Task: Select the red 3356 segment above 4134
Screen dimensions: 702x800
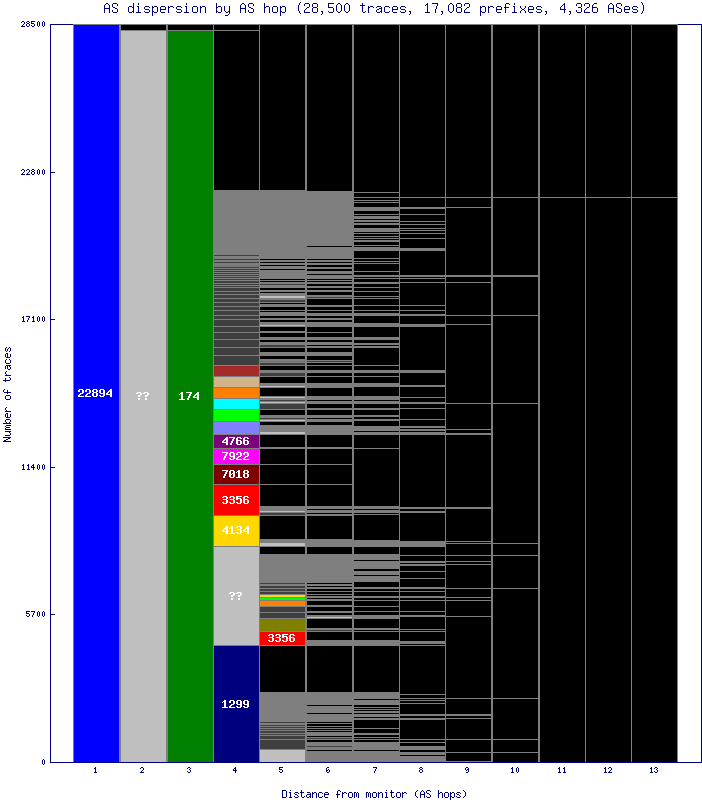Action: pos(236,500)
